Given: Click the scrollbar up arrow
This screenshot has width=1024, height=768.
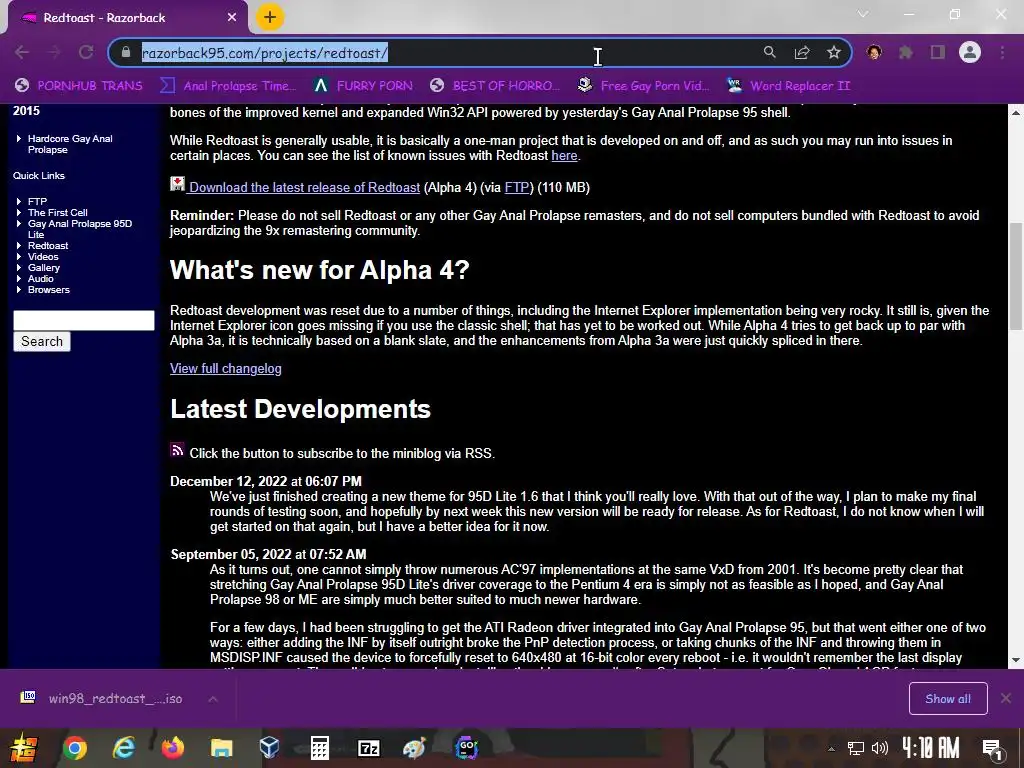Looking at the screenshot, I should click(1016, 112).
